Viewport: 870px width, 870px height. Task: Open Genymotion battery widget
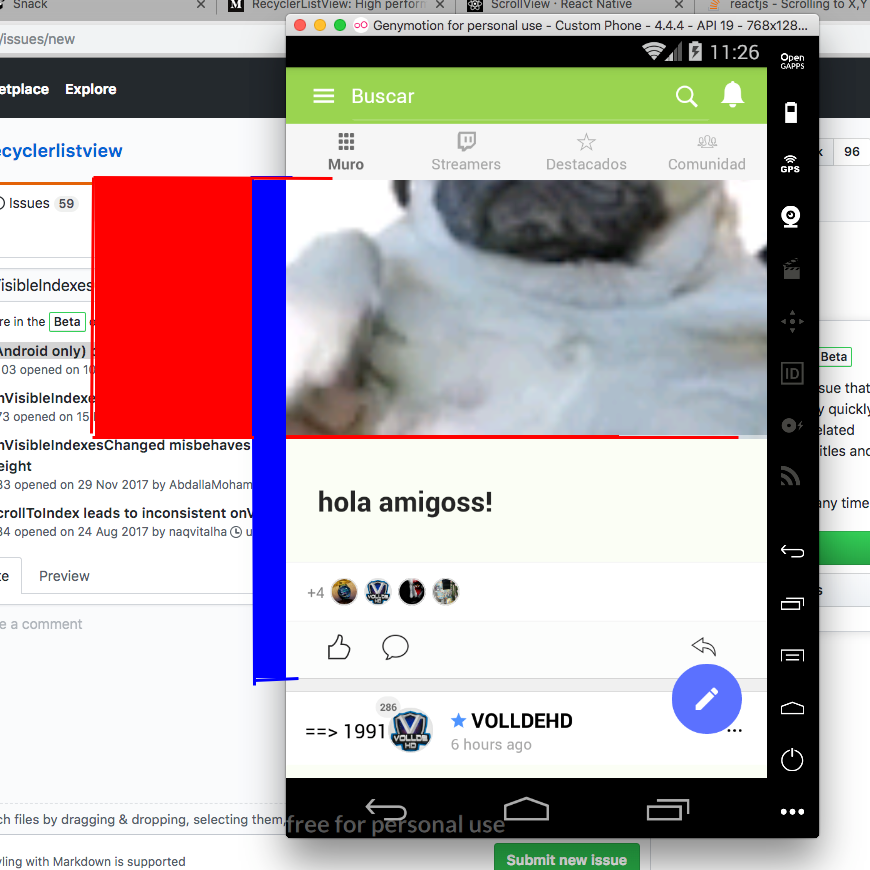(791, 112)
